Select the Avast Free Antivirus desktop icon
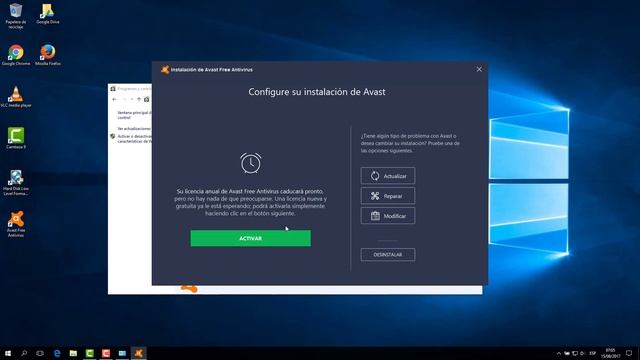 pyautogui.click(x=16, y=224)
